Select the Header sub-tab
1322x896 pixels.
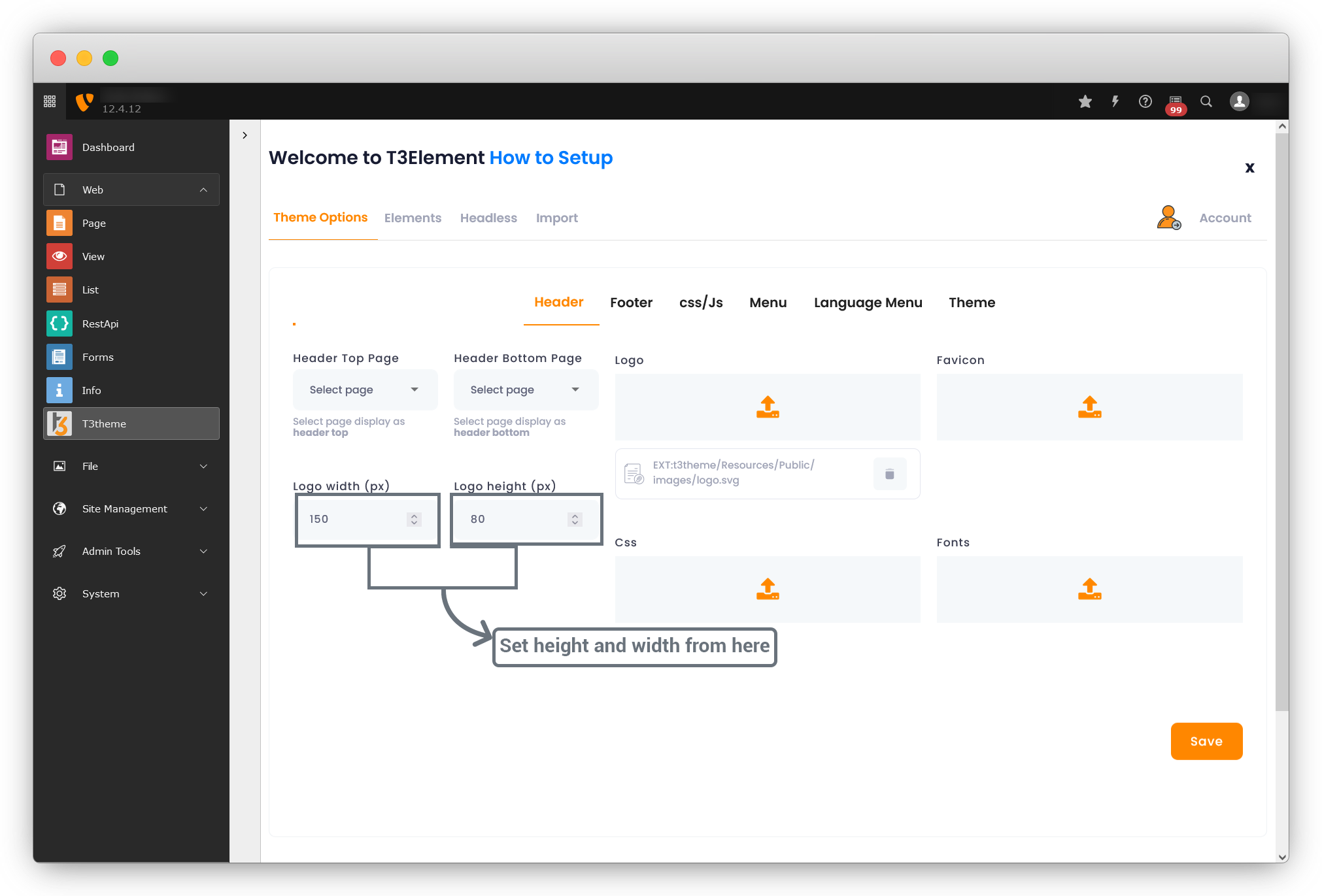[559, 302]
